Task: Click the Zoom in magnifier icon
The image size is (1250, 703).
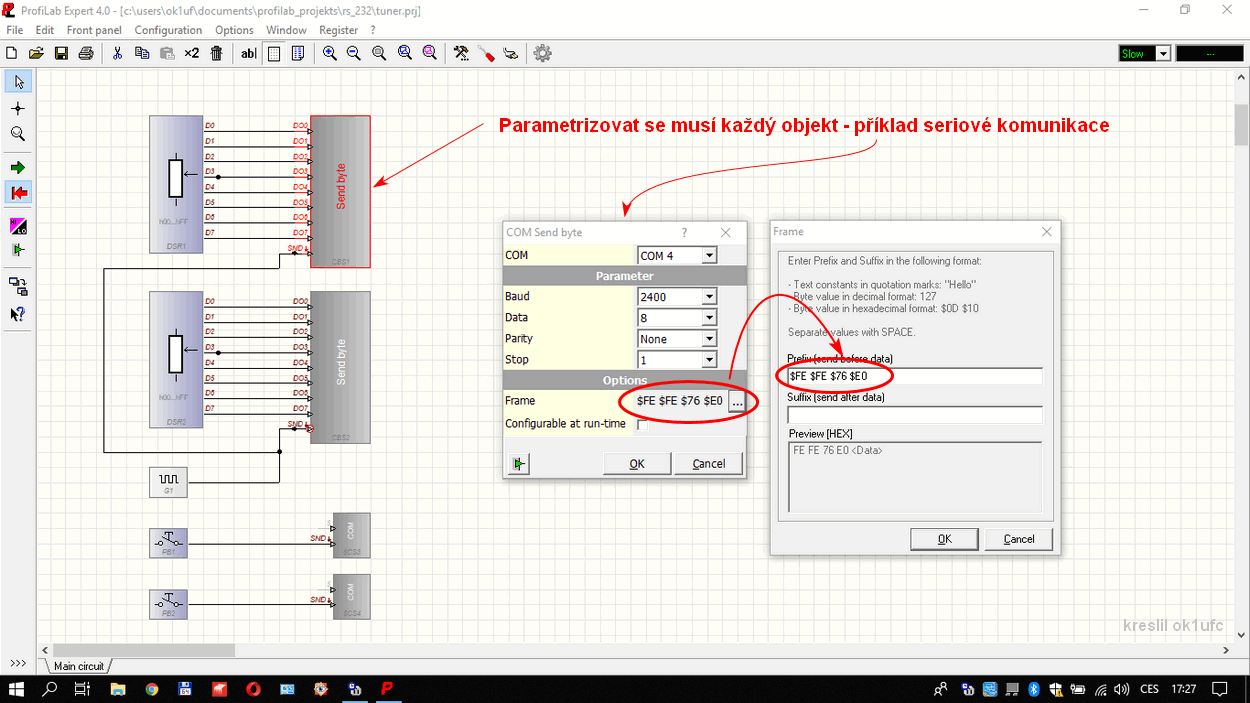Action: [x=329, y=54]
